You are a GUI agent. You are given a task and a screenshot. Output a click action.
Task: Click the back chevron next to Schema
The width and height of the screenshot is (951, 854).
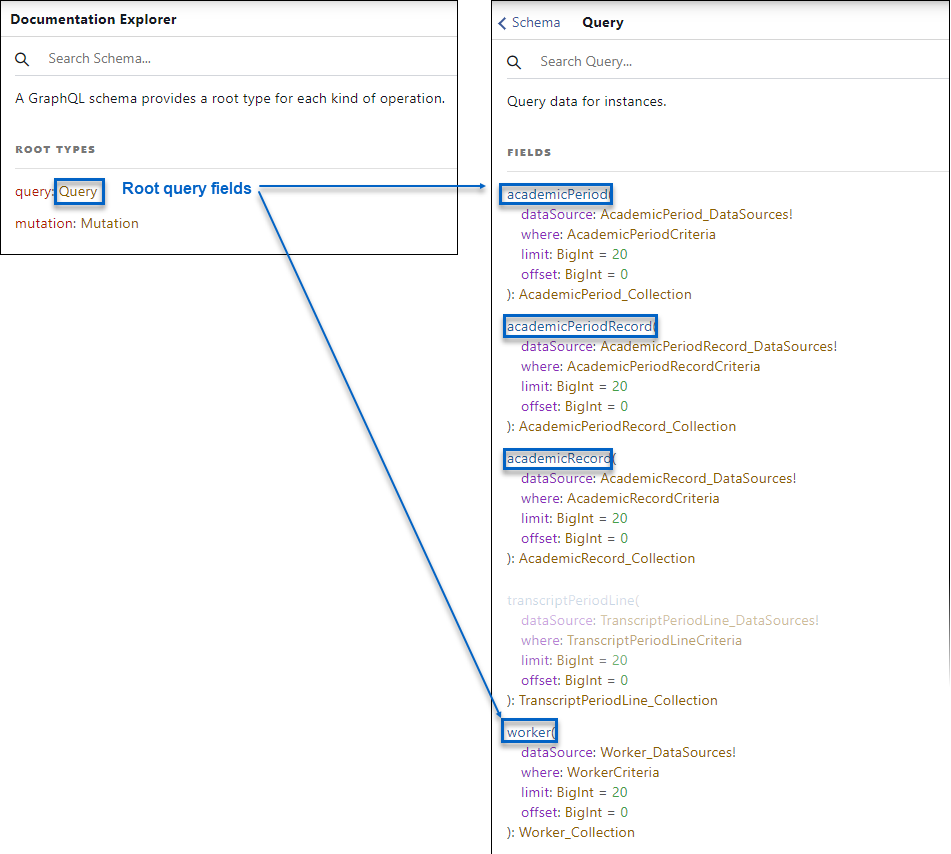pos(502,23)
